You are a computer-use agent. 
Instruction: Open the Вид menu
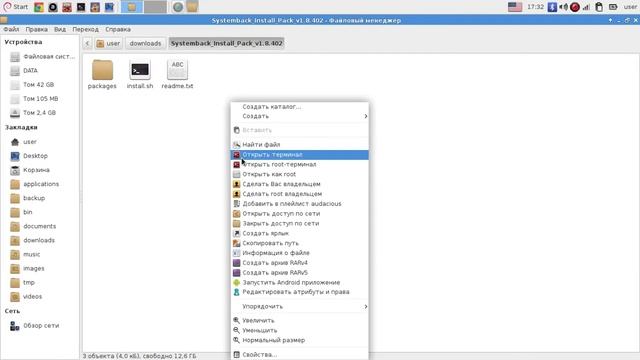tap(60, 29)
